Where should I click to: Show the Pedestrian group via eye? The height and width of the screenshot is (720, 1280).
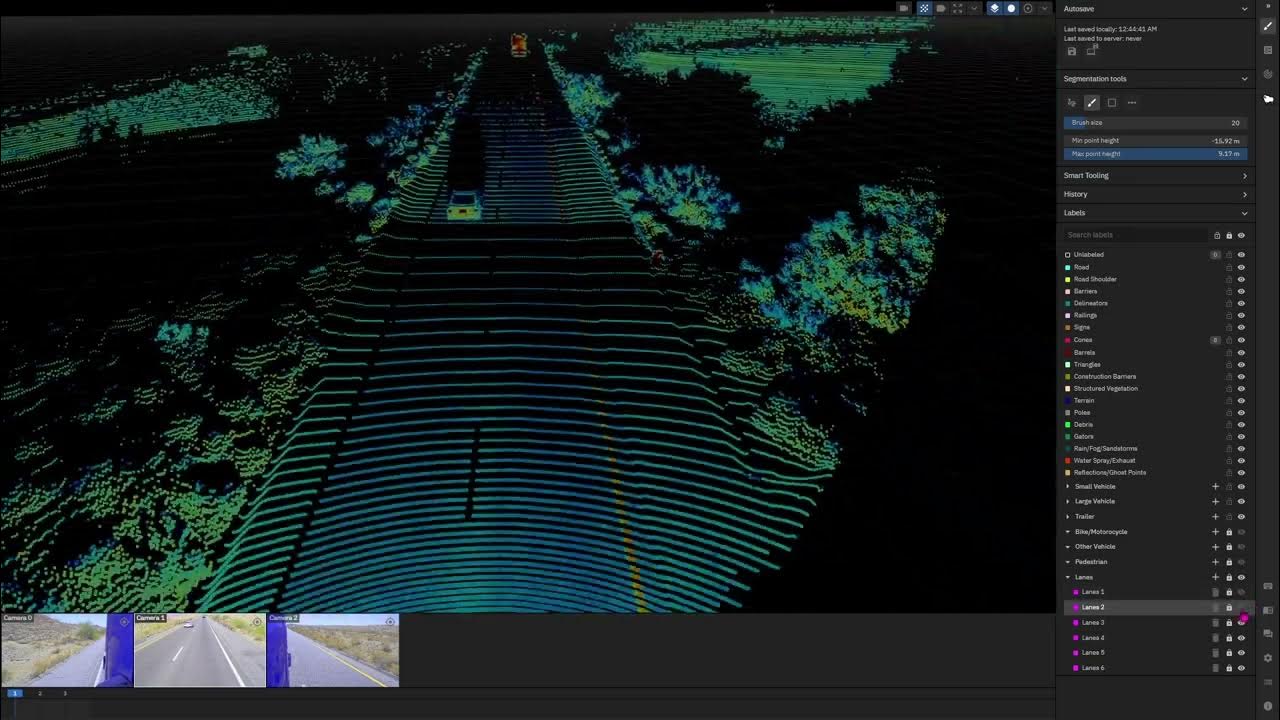(1241, 562)
